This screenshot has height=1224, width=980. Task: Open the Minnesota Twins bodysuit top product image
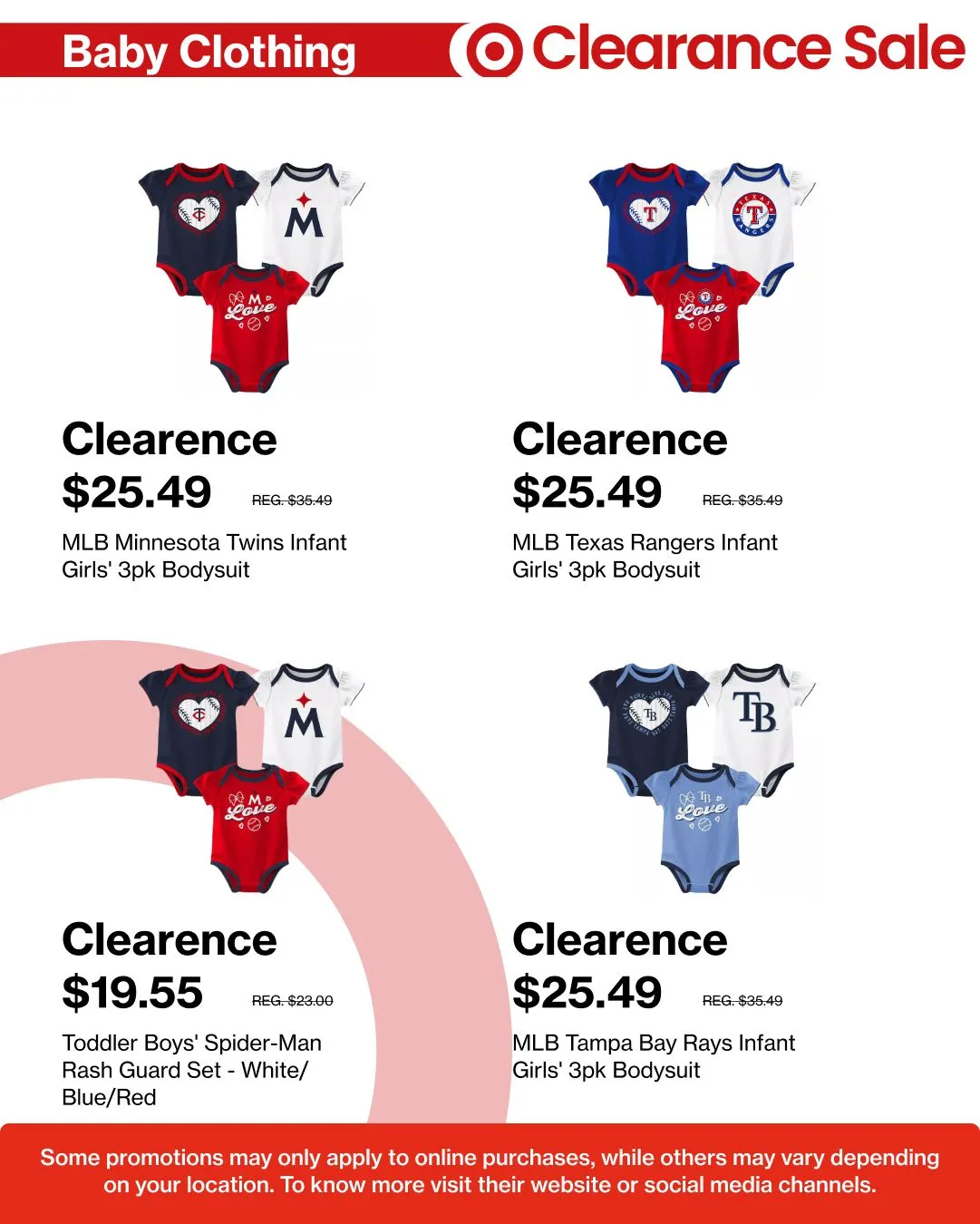click(x=252, y=277)
